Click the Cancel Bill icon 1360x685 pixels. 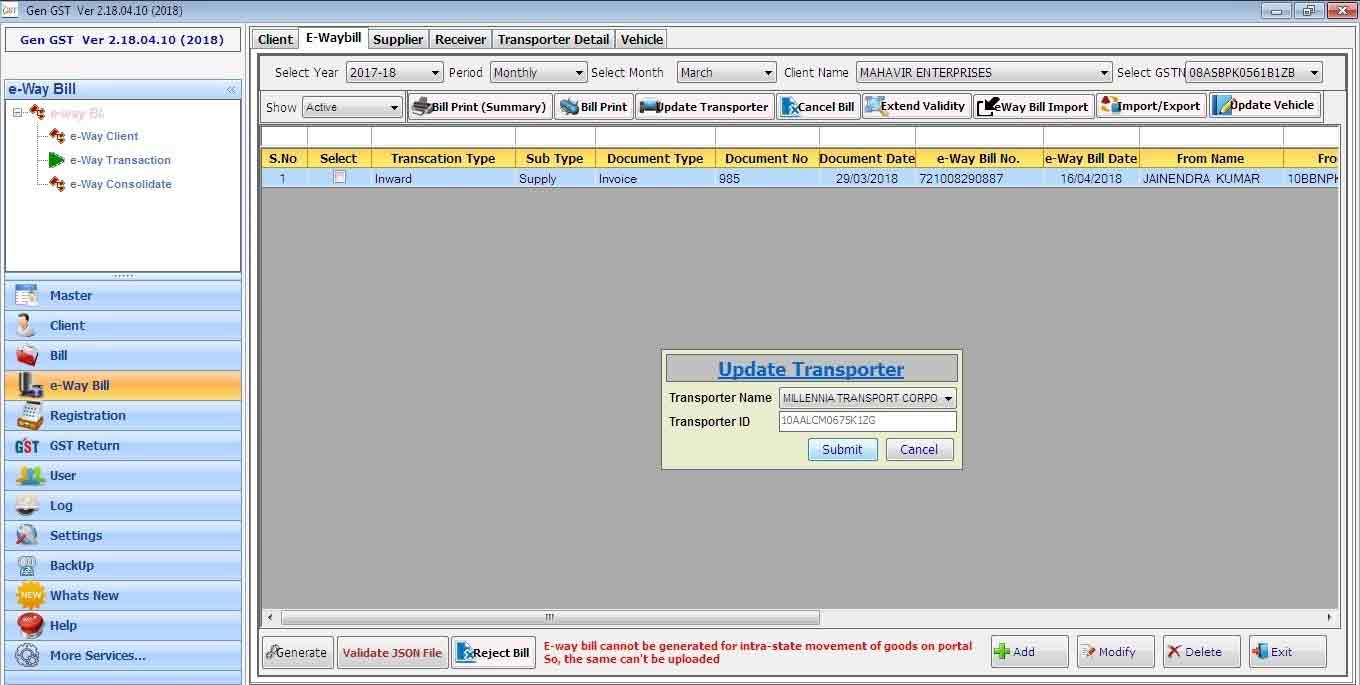pyautogui.click(x=788, y=107)
